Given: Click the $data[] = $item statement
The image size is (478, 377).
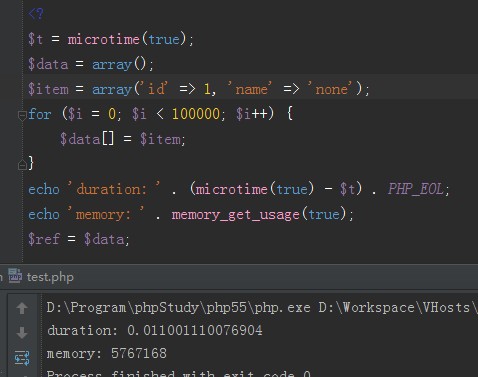Looking at the screenshot, I should click(122, 139).
